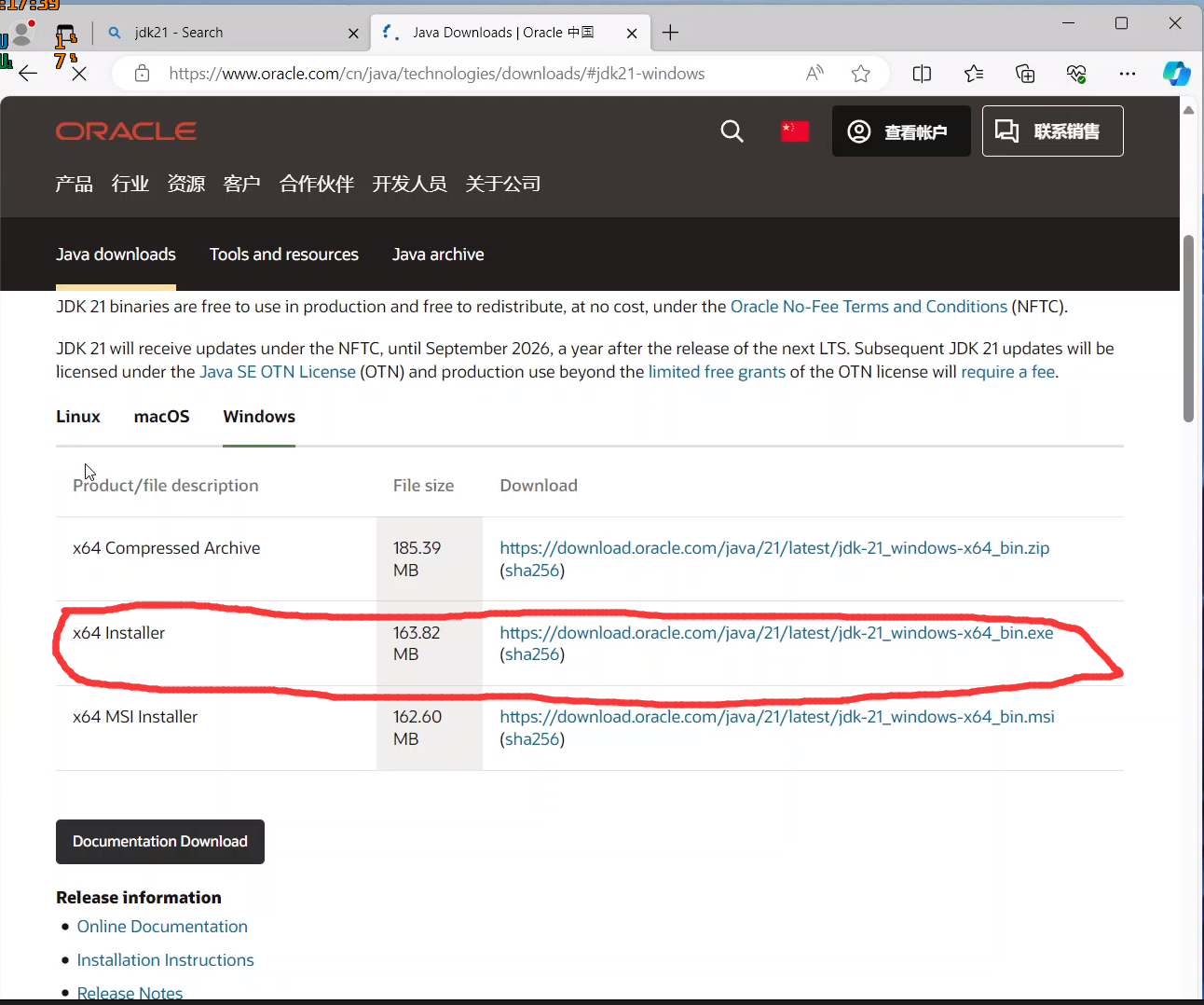Switch to the Linux downloads tab
Screen dimensions: 1204x1005
pyautogui.click(x=78, y=417)
